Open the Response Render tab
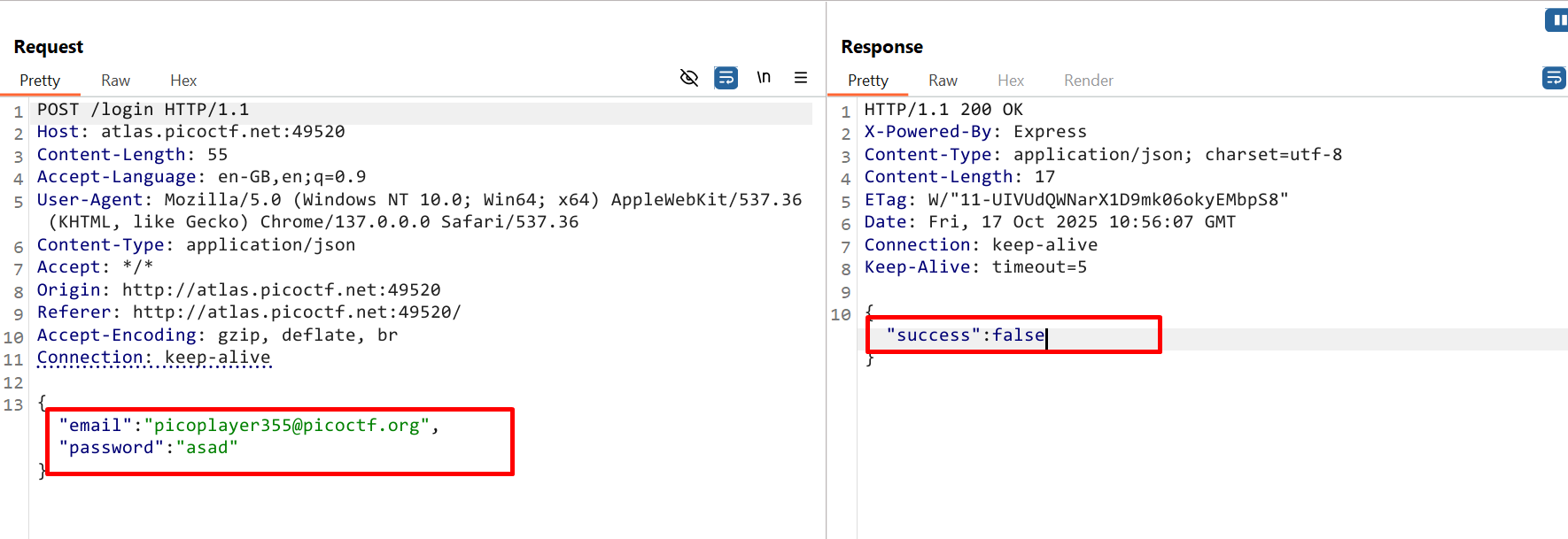This screenshot has width=1568, height=539. (x=1088, y=81)
